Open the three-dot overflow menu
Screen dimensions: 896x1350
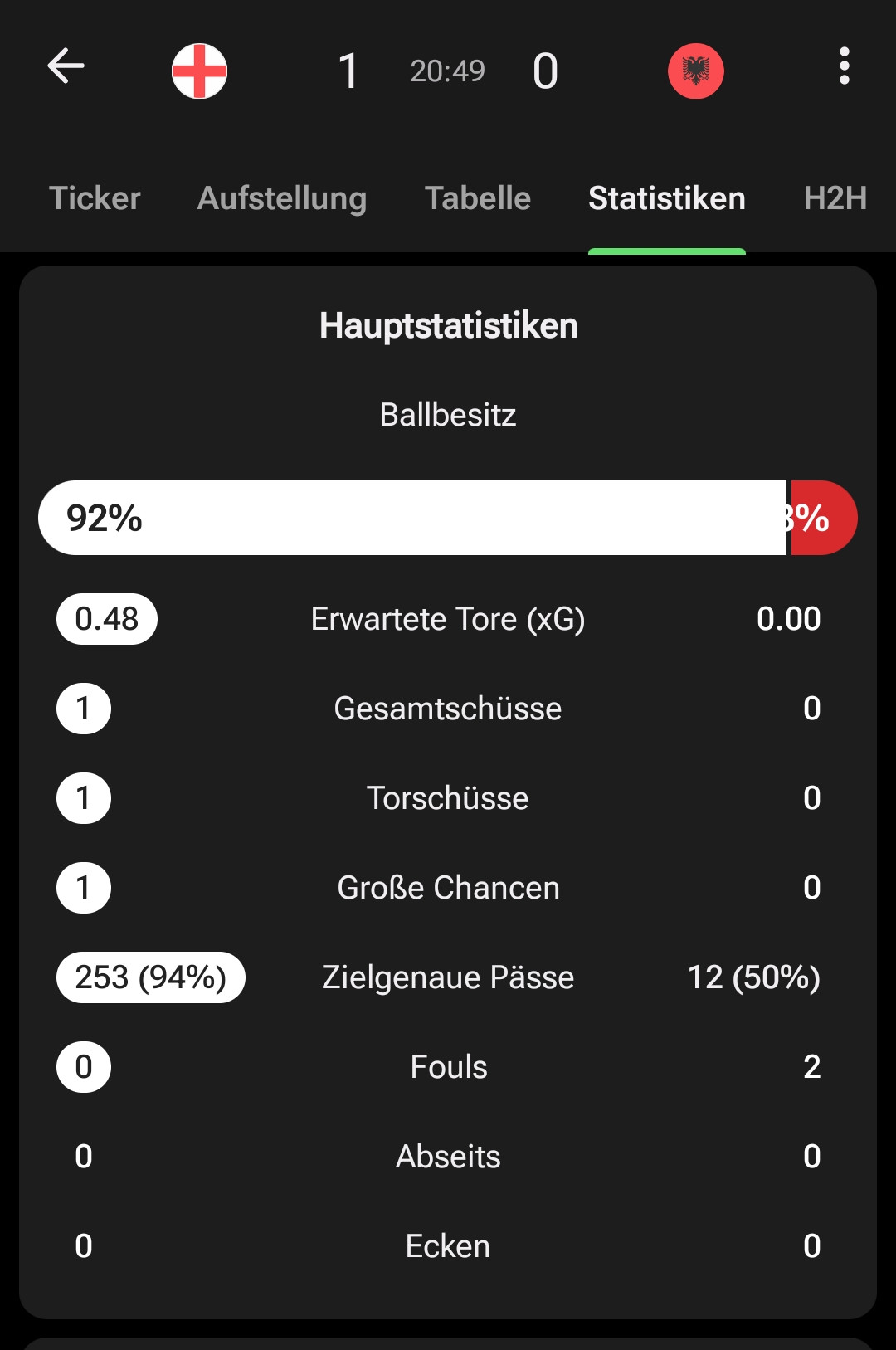844,66
